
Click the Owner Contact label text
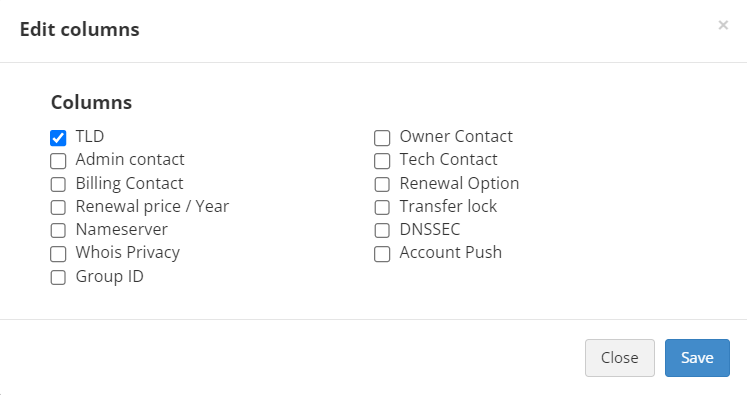[456, 136]
